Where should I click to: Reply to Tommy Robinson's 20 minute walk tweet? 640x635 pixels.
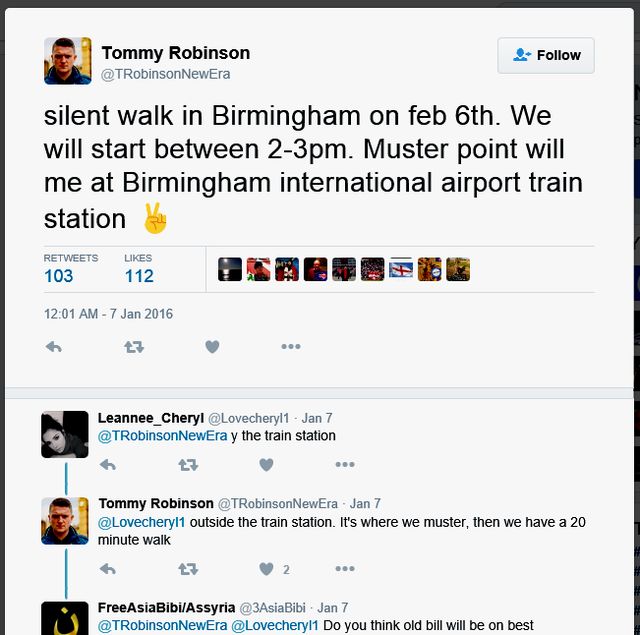(x=108, y=569)
